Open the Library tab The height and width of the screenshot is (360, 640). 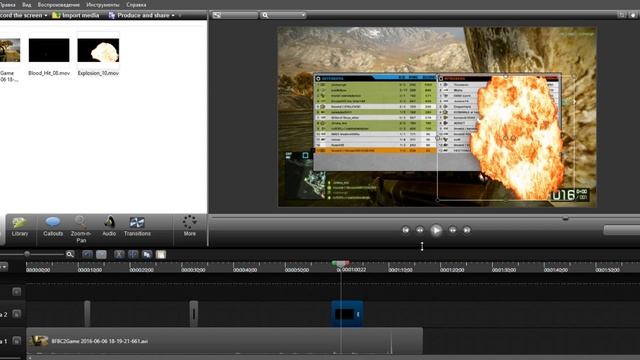click(x=20, y=227)
